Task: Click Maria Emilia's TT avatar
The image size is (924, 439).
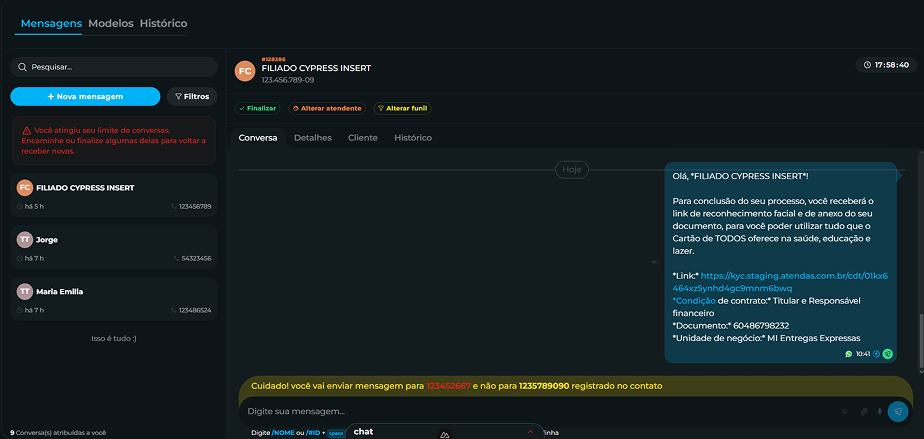Action: (24, 292)
